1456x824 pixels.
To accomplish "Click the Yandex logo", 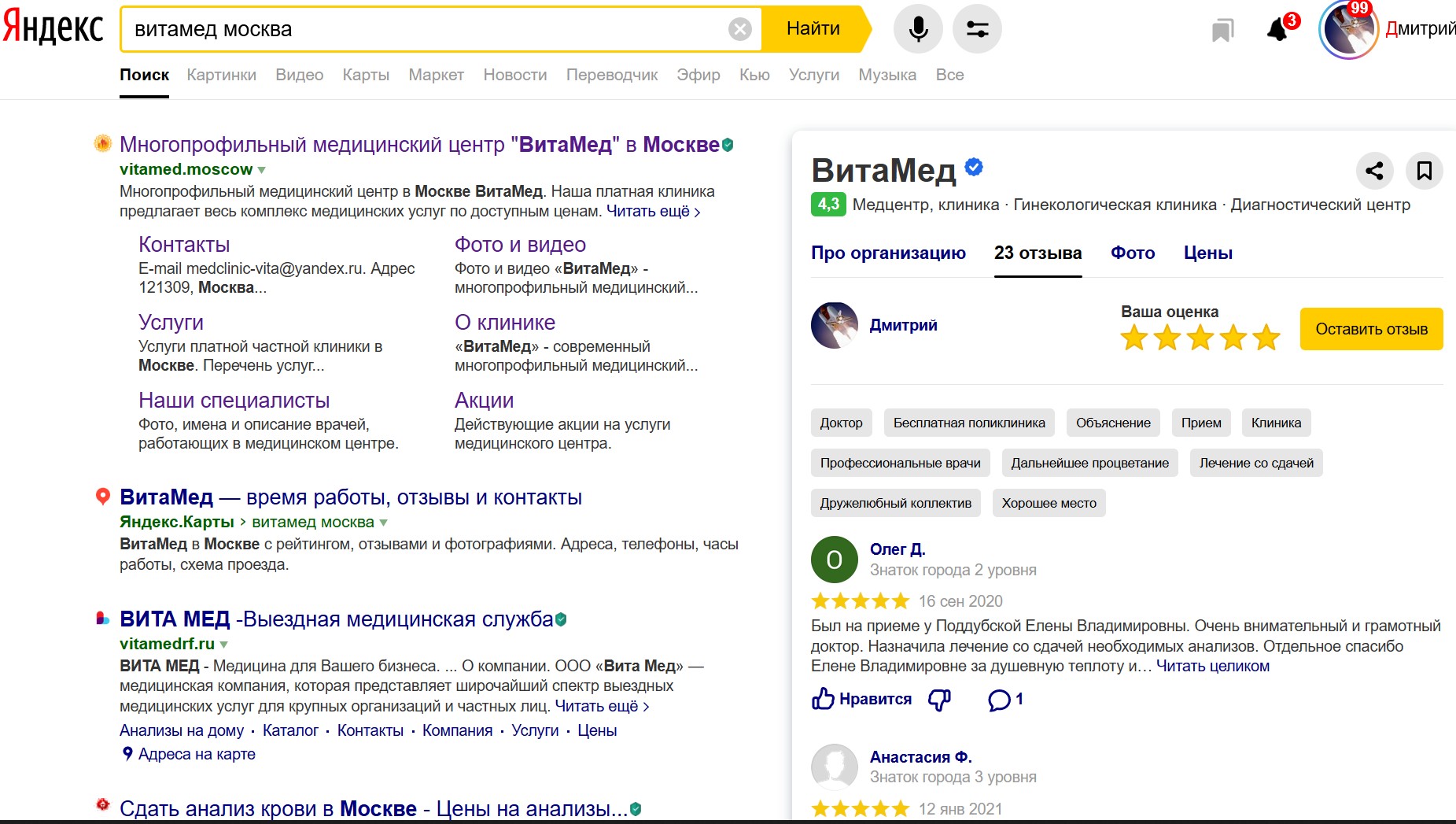I will point(53,28).
